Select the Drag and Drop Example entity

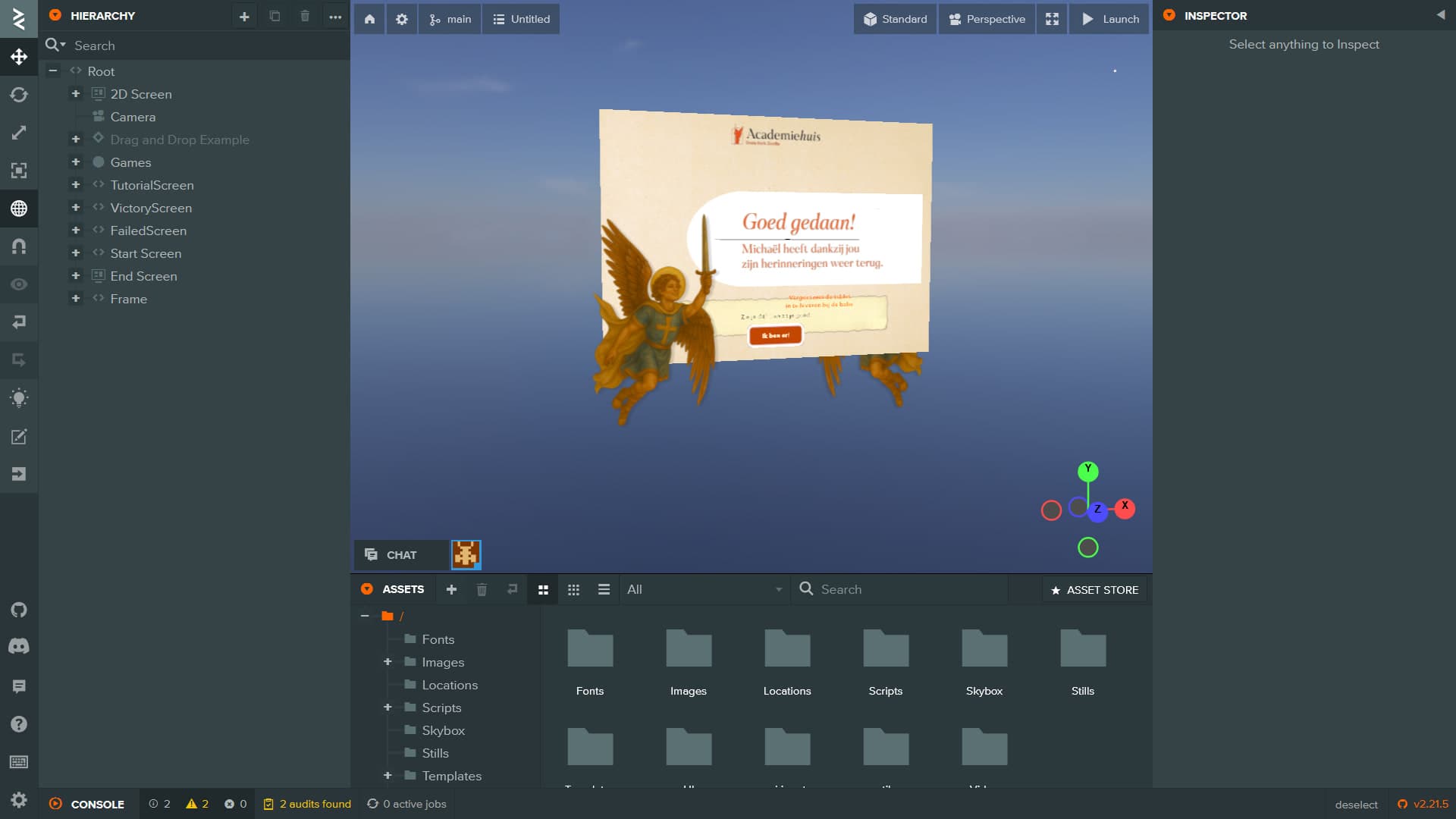tap(180, 140)
